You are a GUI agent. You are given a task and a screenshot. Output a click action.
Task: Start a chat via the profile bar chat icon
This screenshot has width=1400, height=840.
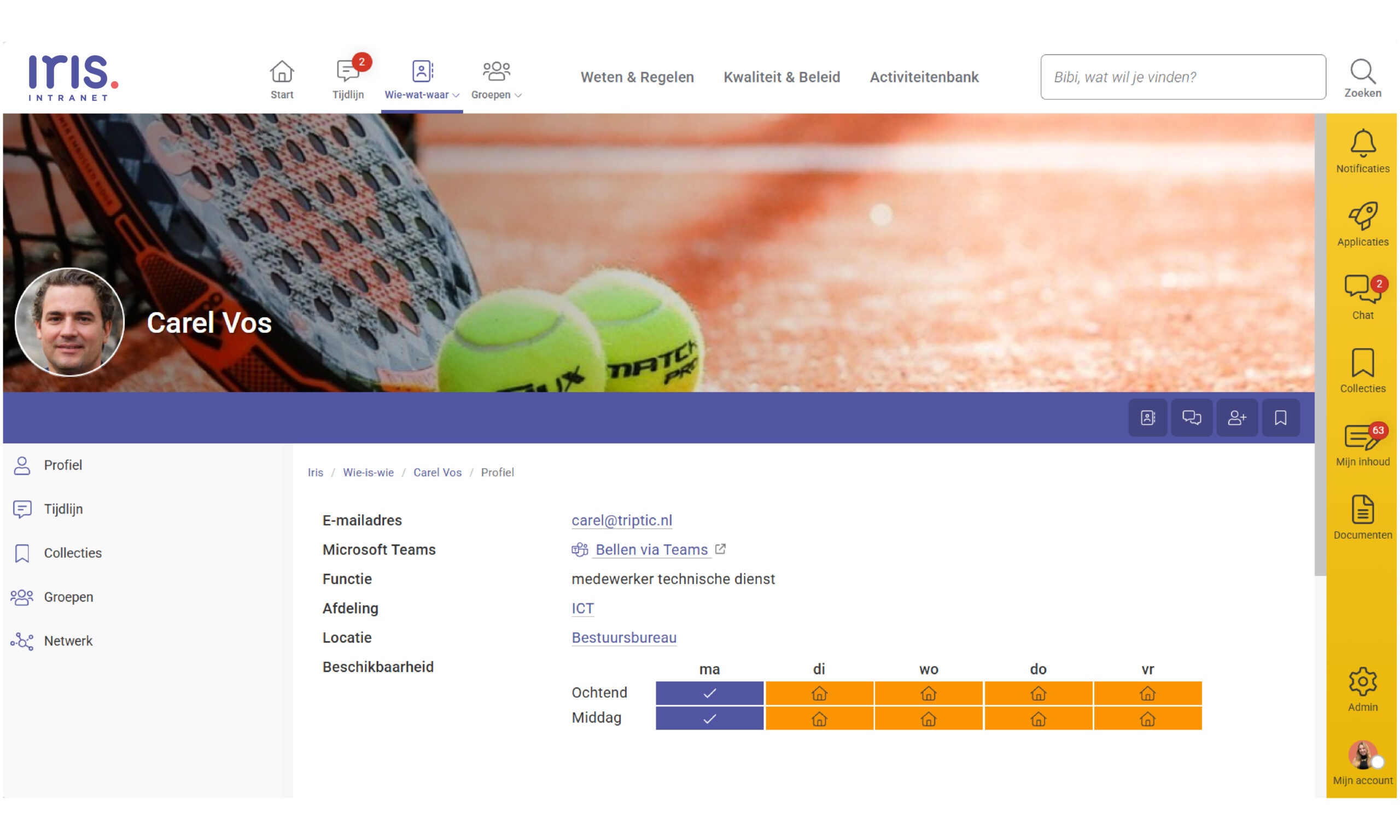[x=1192, y=418]
